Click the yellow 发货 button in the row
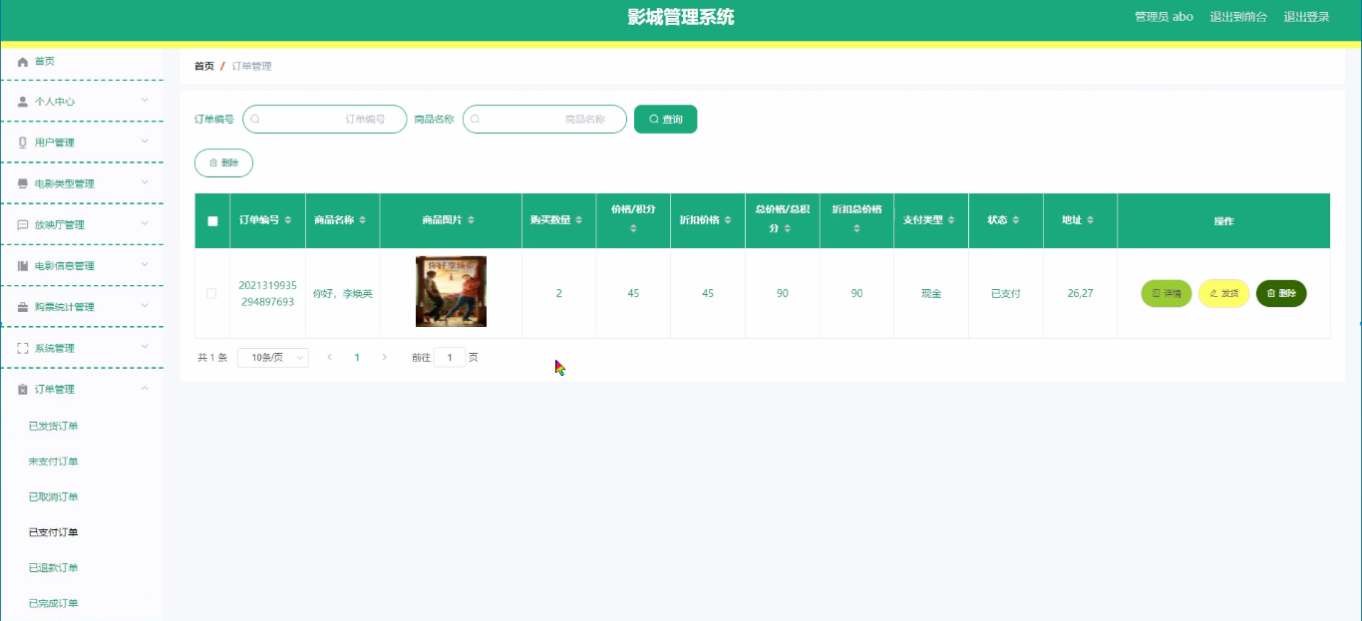1362x621 pixels. point(1223,294)
